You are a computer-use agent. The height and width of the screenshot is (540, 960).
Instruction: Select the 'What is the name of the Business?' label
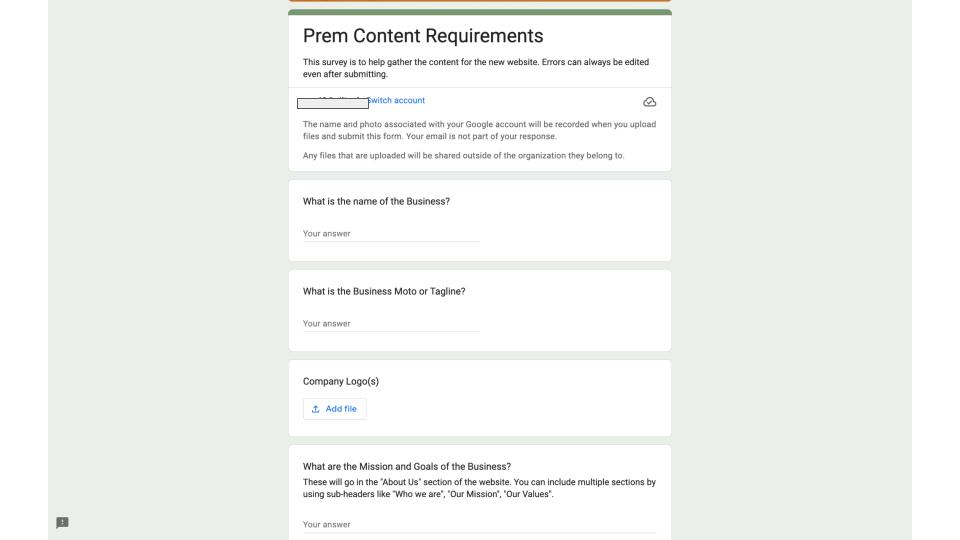pyautogui.click(x=376, y=201)
